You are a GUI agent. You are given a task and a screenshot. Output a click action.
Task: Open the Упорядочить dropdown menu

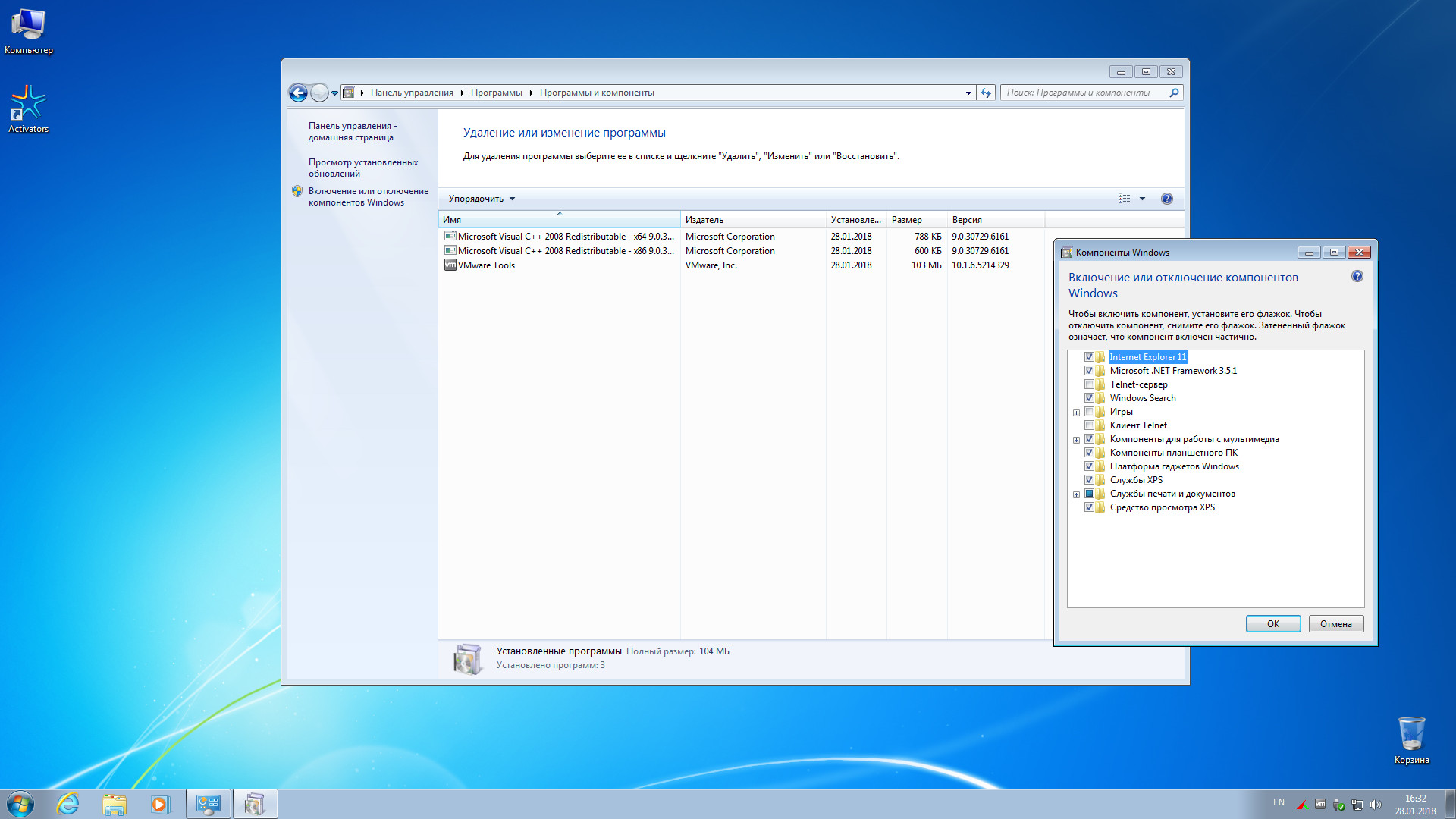click(482, 199)
